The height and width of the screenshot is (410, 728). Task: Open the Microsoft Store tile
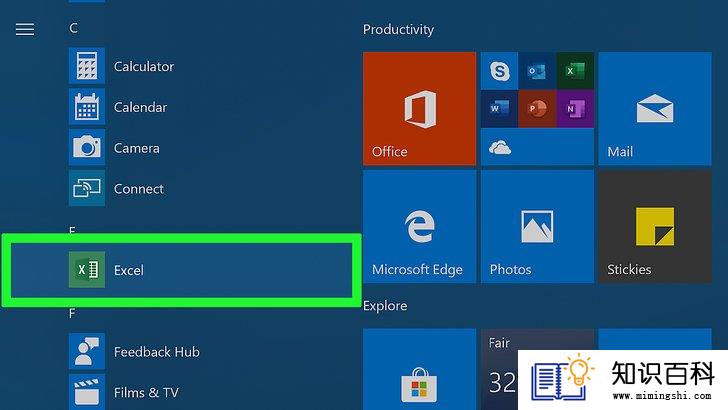click(419, 370)
